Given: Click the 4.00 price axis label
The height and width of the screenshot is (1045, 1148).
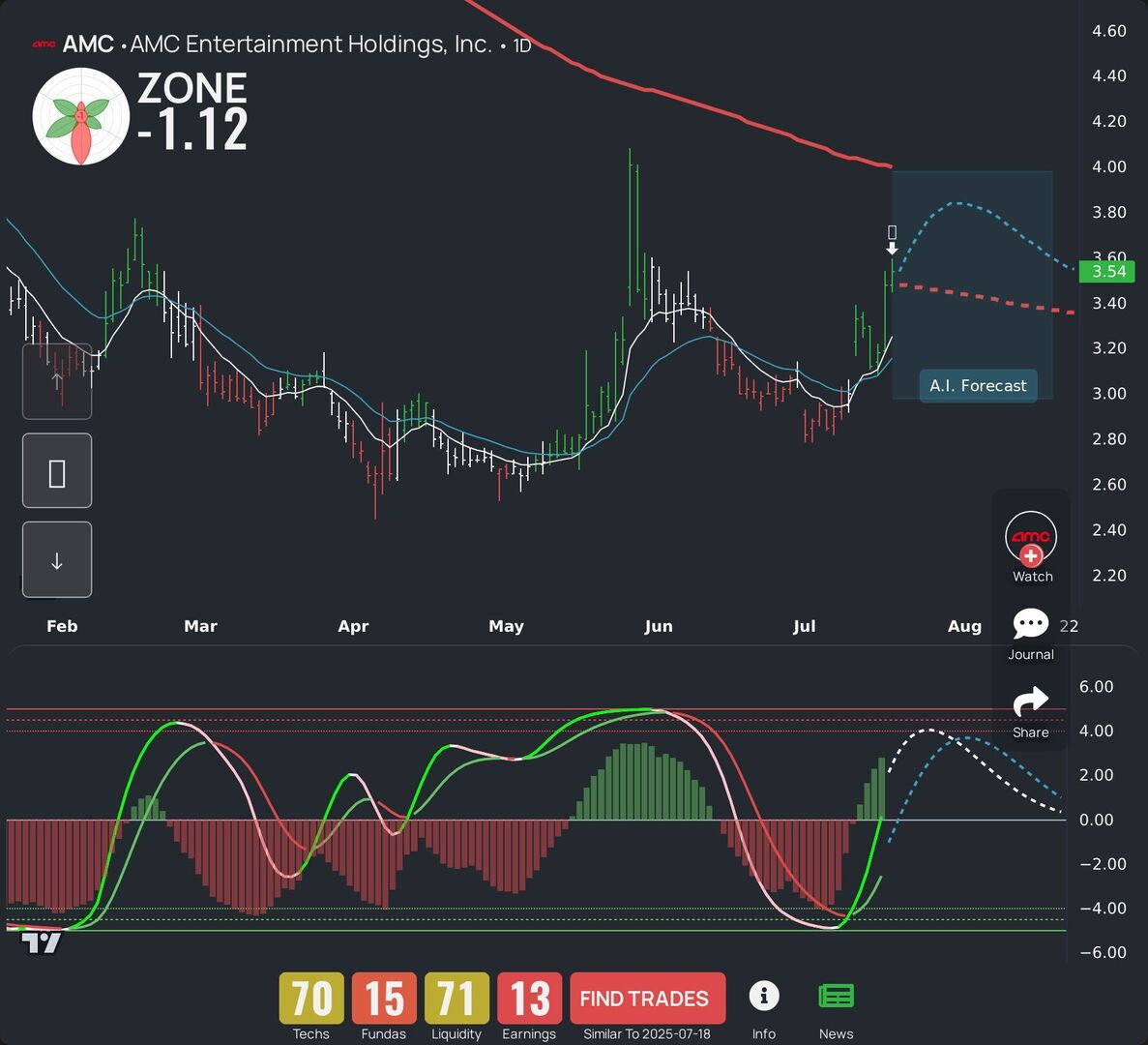Looking at the screenshot, I should point(1109,167).
